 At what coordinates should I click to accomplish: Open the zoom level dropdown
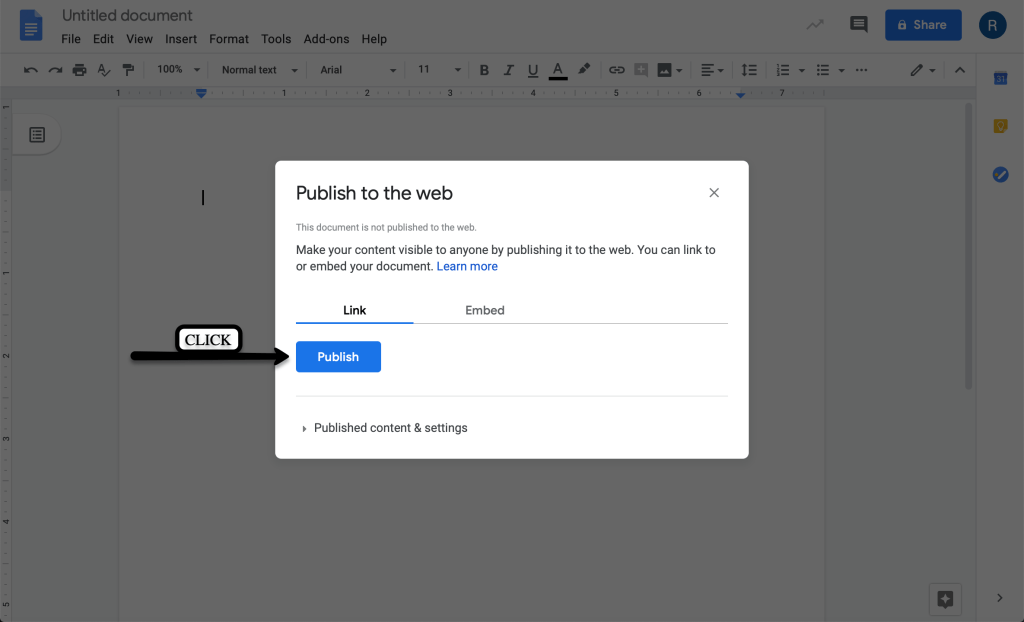coord(178,70)
